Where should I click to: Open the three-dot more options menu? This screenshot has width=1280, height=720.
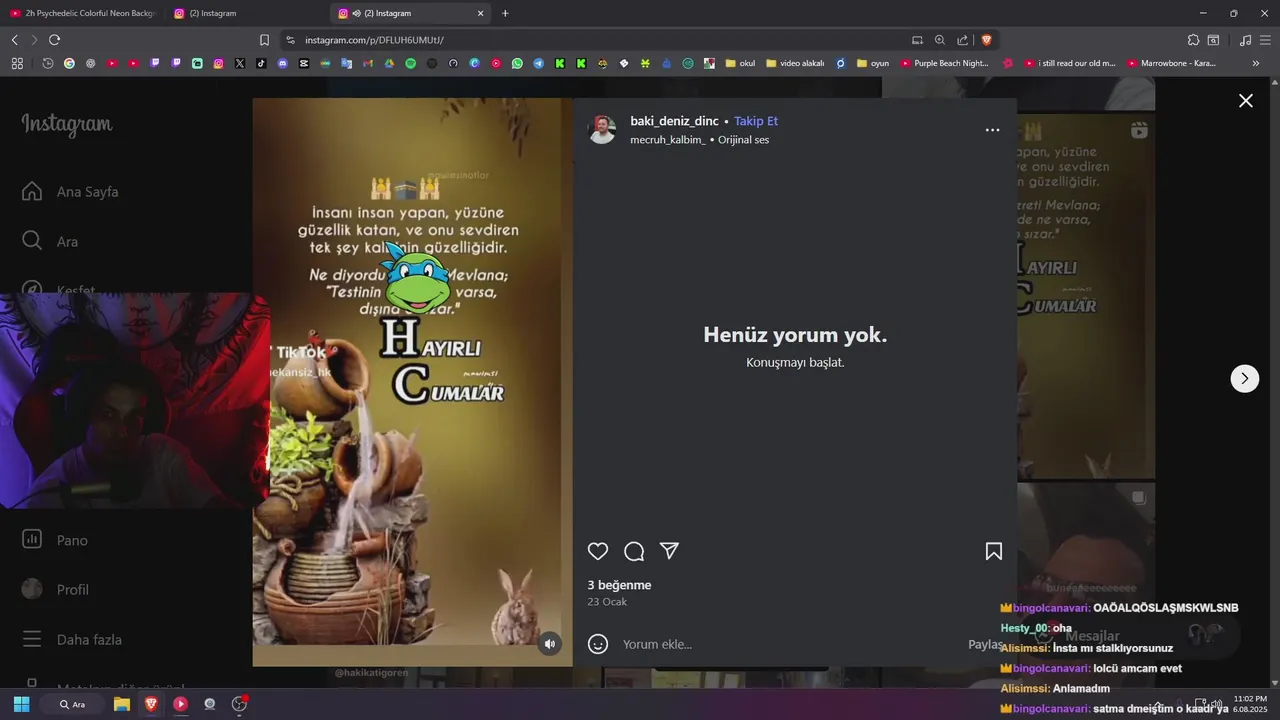(x=992, y=130)
